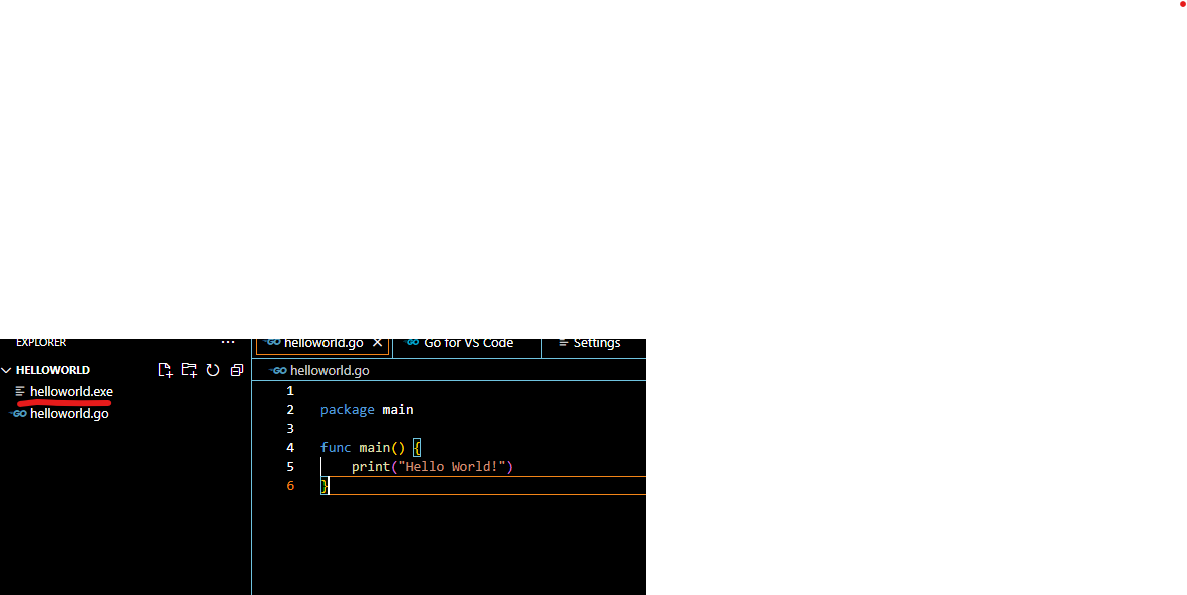Click the Go icon on helloworld.go tab
1187x595 pixels.
[272, 343]
